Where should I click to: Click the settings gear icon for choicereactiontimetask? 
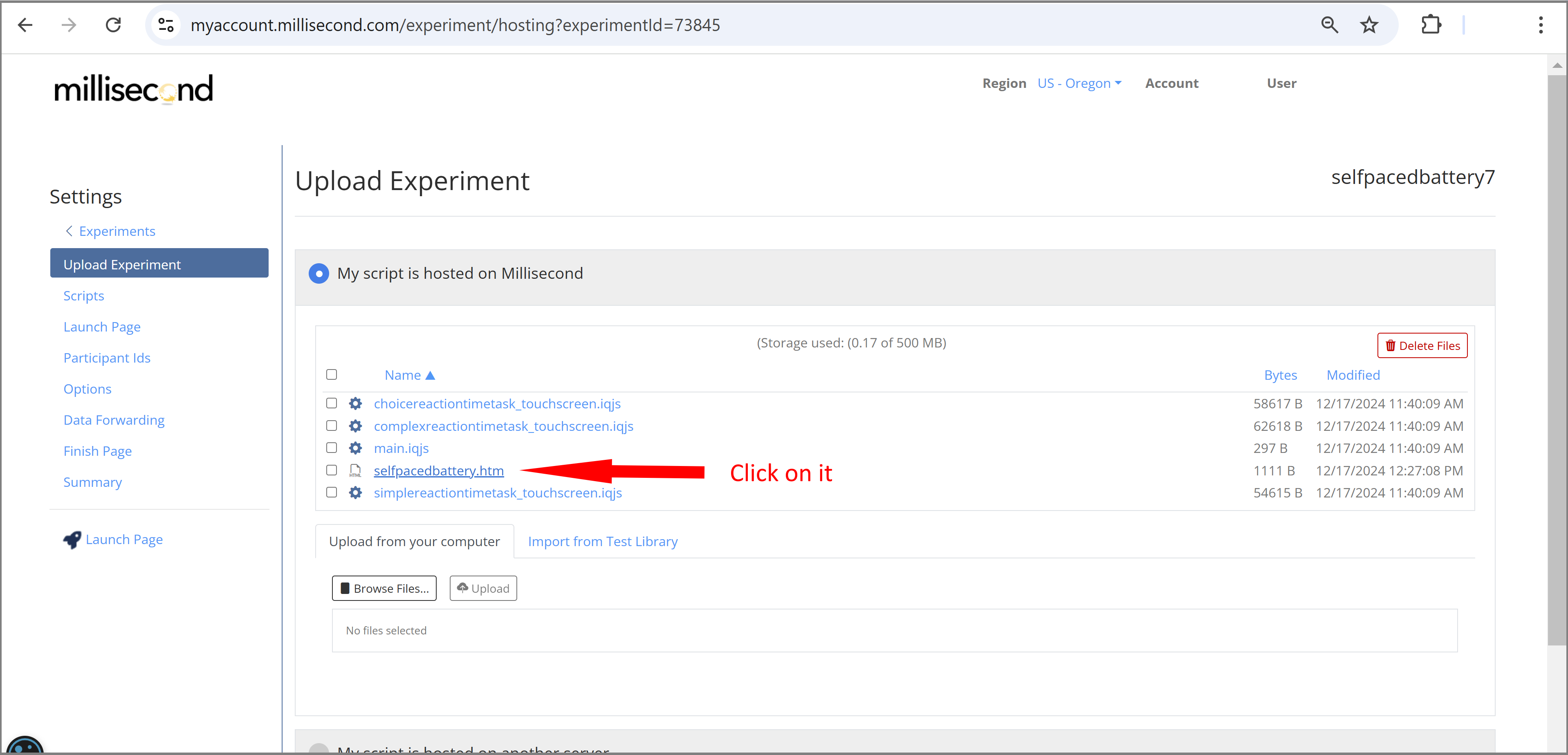(x=357, y=403)
